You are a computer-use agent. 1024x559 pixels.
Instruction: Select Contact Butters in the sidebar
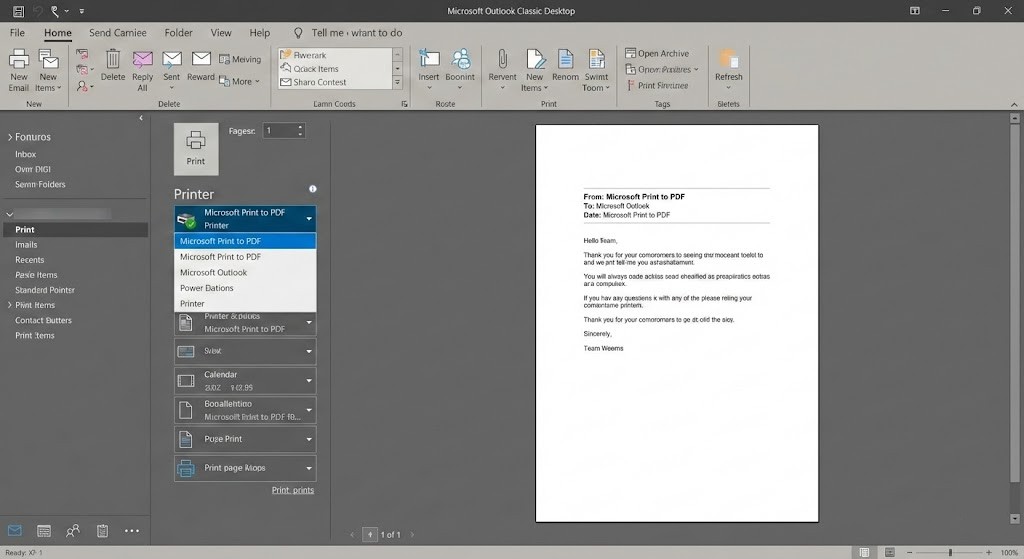click(x=43, y=320)
